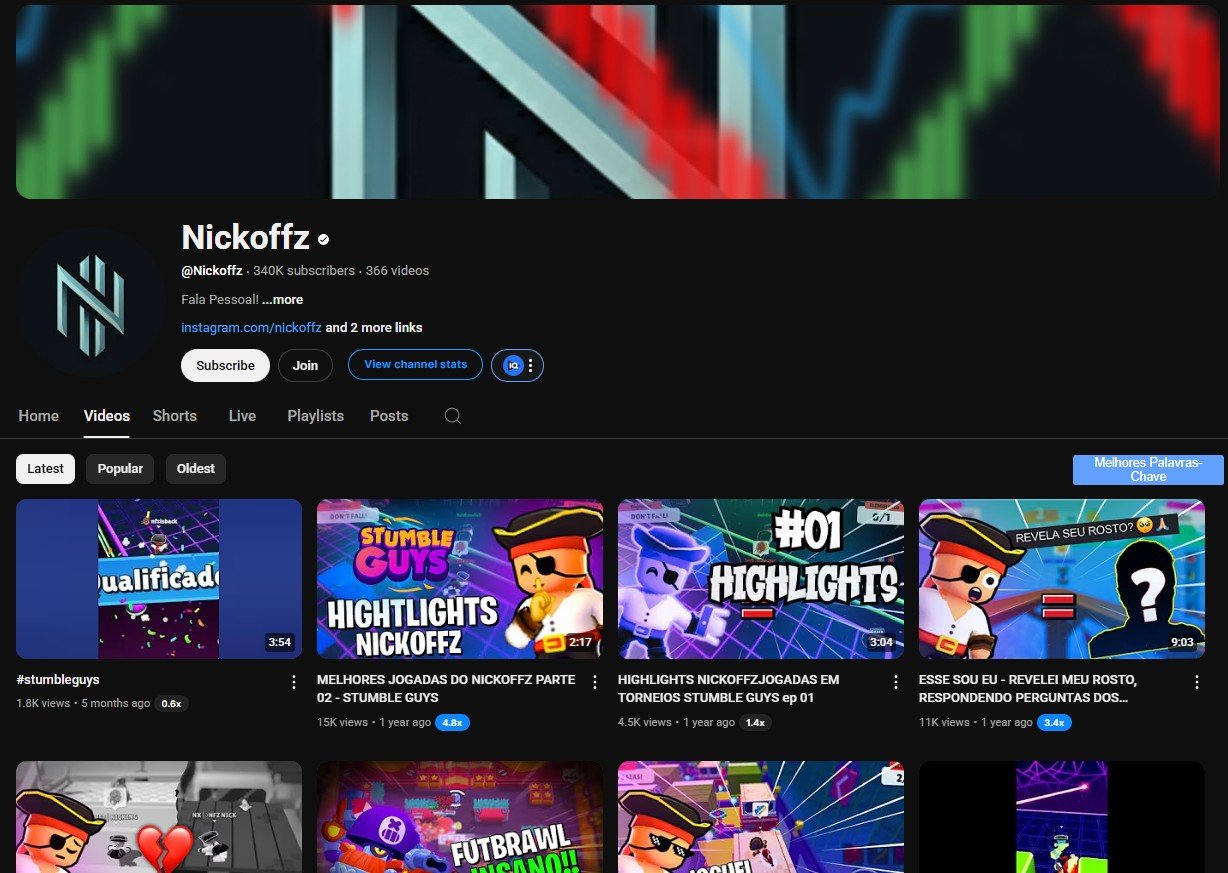This screenshot has height=873, width=1228.
Task: Play the REVELA SEU ROSTO 9:03 thumbnail
Action: (x=1062, y=579)
